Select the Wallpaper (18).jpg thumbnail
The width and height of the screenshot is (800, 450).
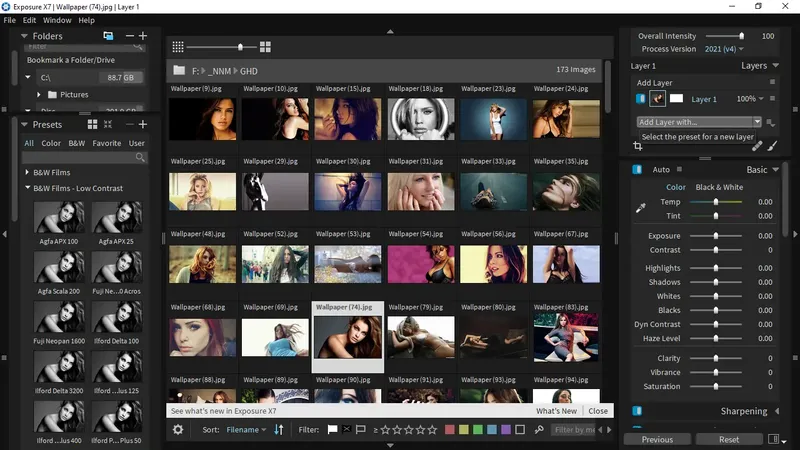click(421, 118)
